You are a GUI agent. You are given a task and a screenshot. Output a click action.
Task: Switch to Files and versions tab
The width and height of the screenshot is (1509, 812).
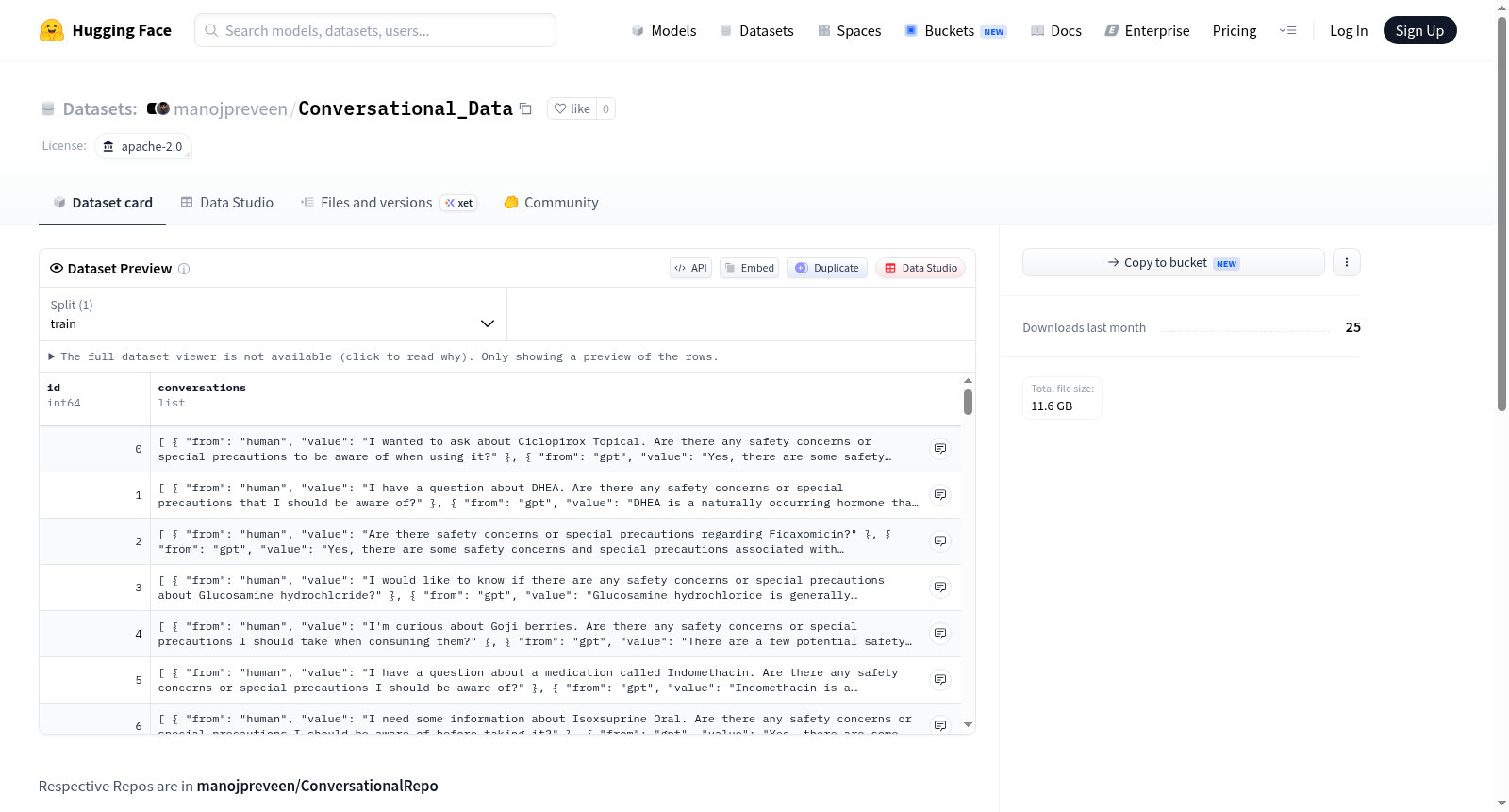389,203
